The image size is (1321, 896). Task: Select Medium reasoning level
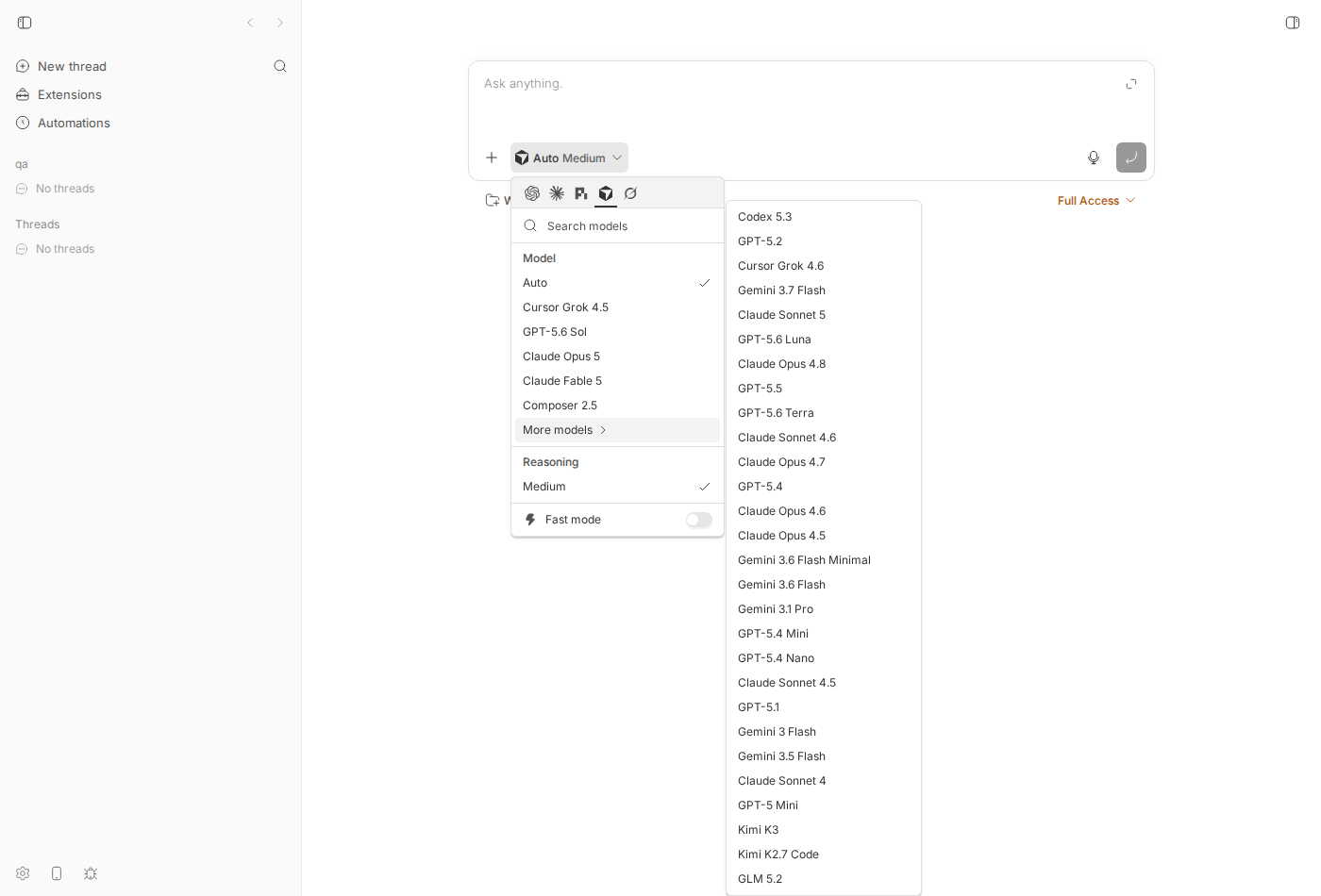coord(617,487)
